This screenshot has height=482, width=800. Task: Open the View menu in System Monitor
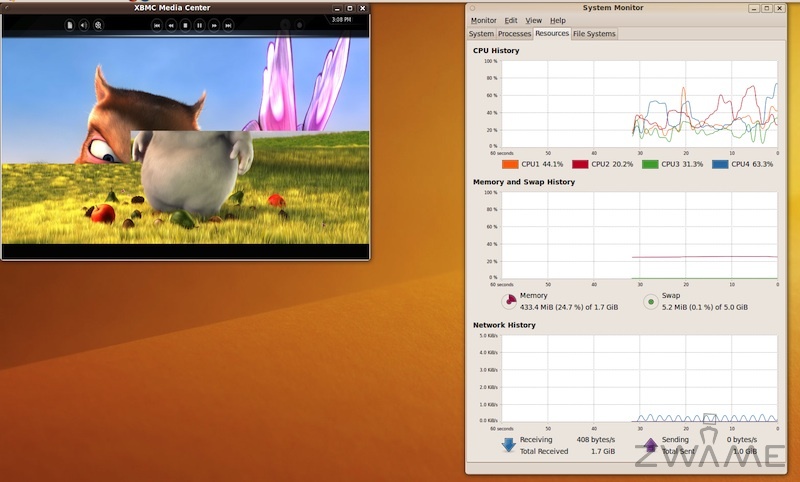(x=534, y=20)
